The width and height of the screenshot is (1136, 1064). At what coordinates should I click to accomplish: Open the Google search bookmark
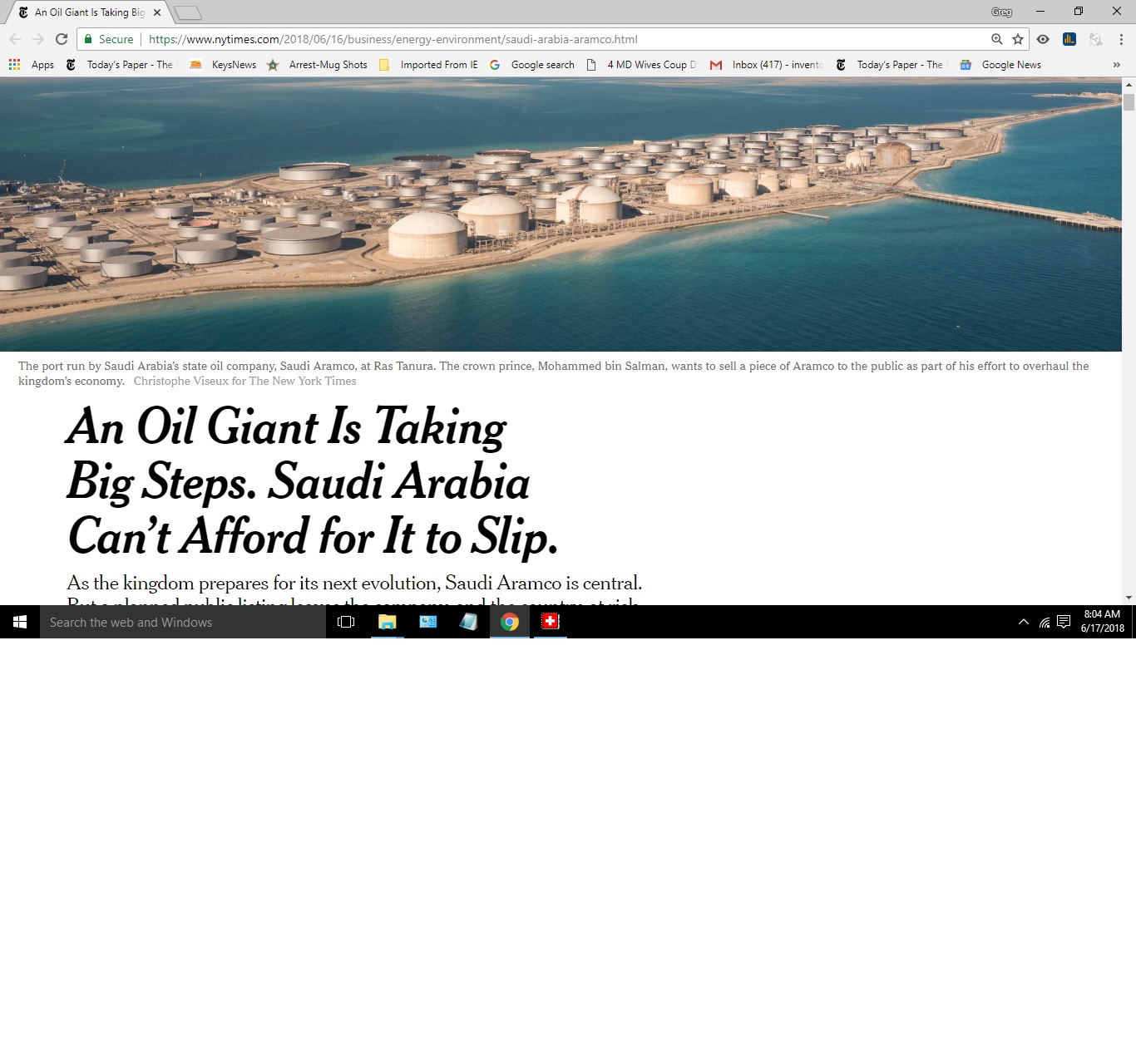[532, 65]
